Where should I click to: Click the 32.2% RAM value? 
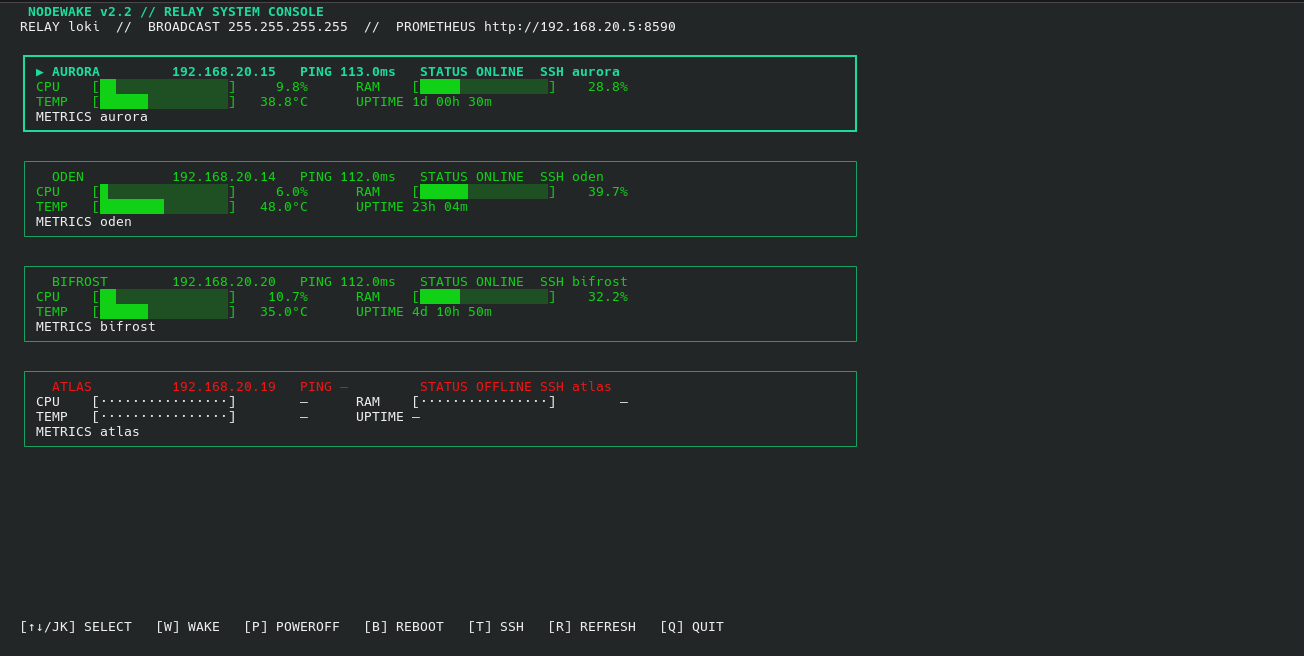click(x=608, y=297)
